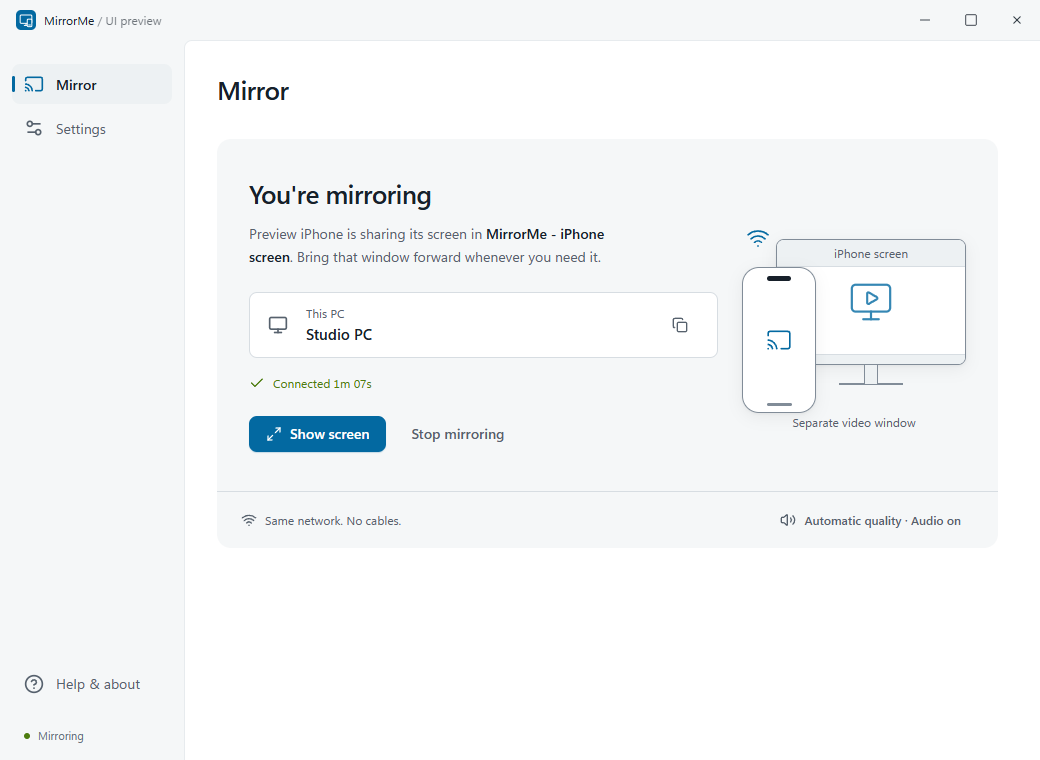Viewport: 1040px width, 760px height.
Task: Open Help & about
Action: coord(92,684)
